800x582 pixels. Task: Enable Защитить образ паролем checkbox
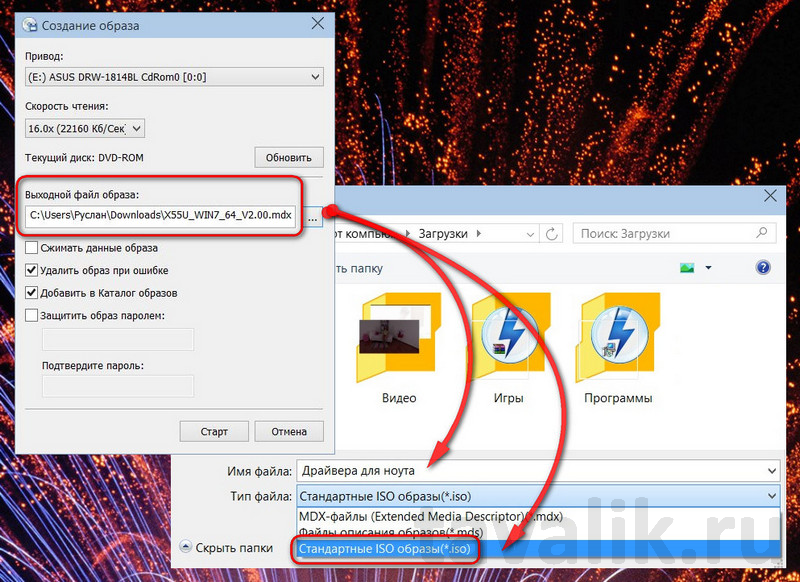tap(32, 315)
